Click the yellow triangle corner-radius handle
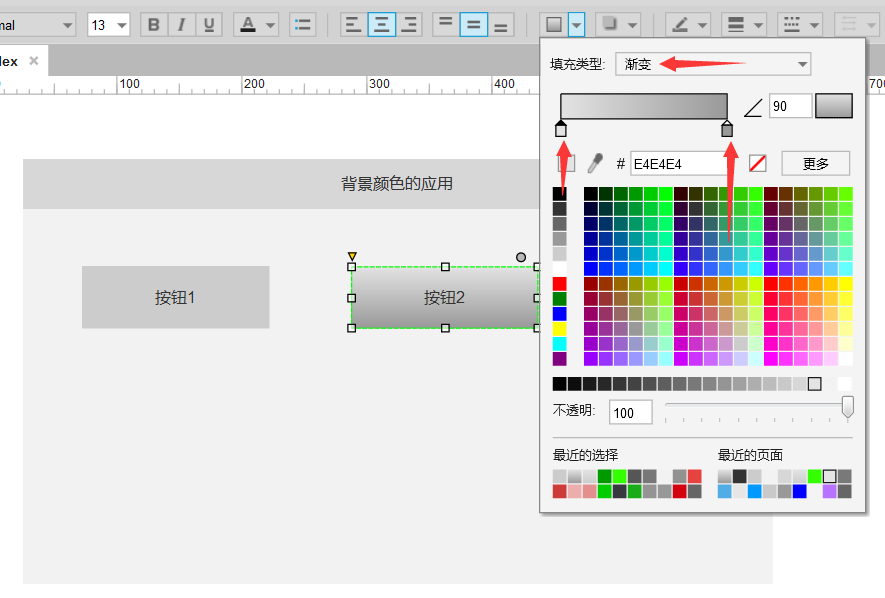 (x=352, y=256)
